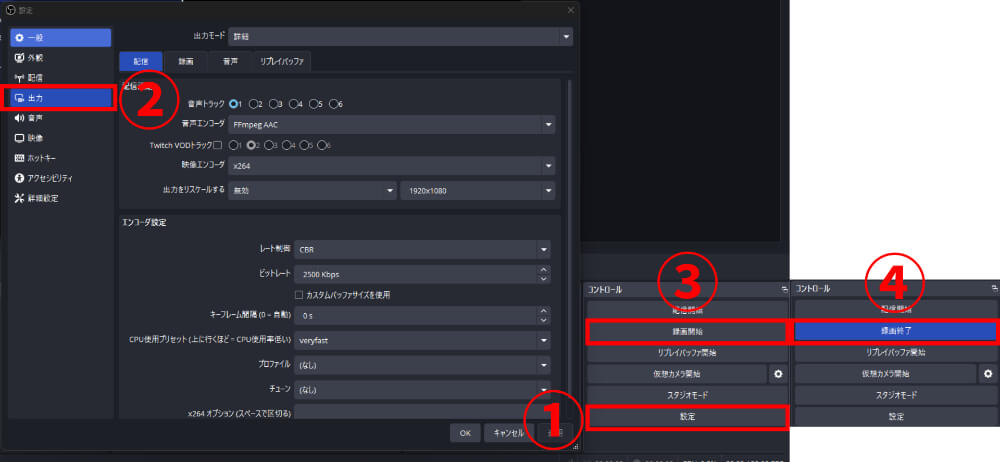Select audio track 5 radio button
The image size is (1000, 462).
(313, 103)
